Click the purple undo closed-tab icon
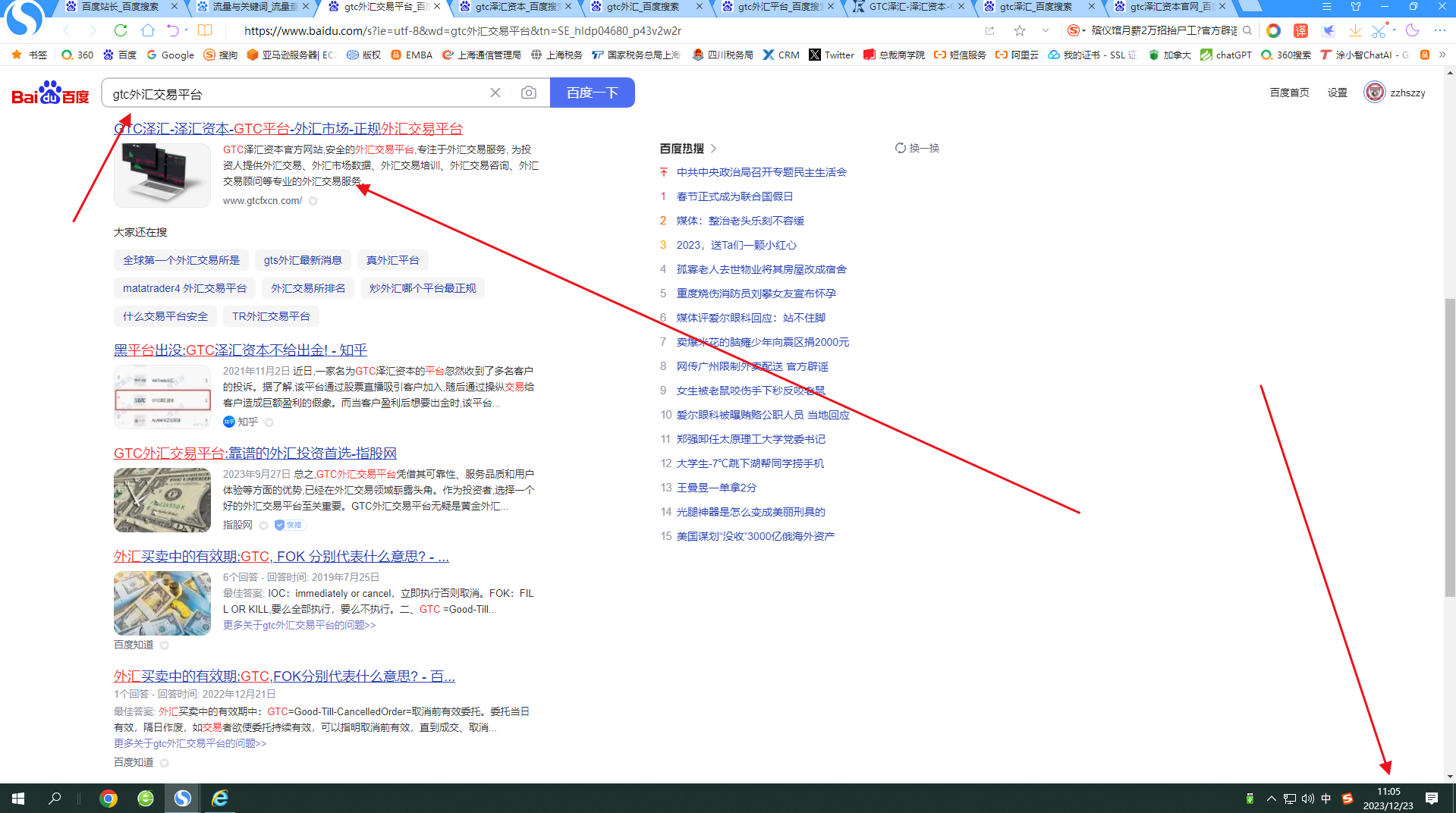1456x813 pixels. click(173, 30)
